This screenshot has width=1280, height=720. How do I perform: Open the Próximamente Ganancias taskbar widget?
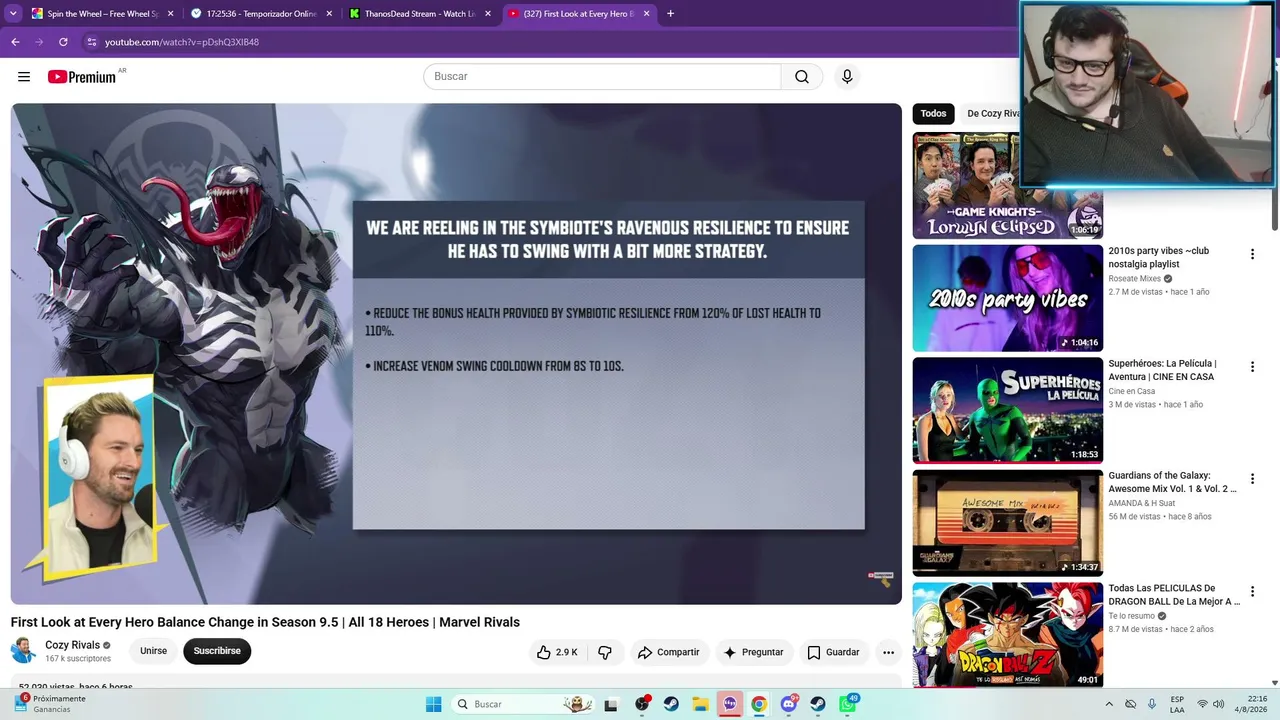[x=50, y=704]
